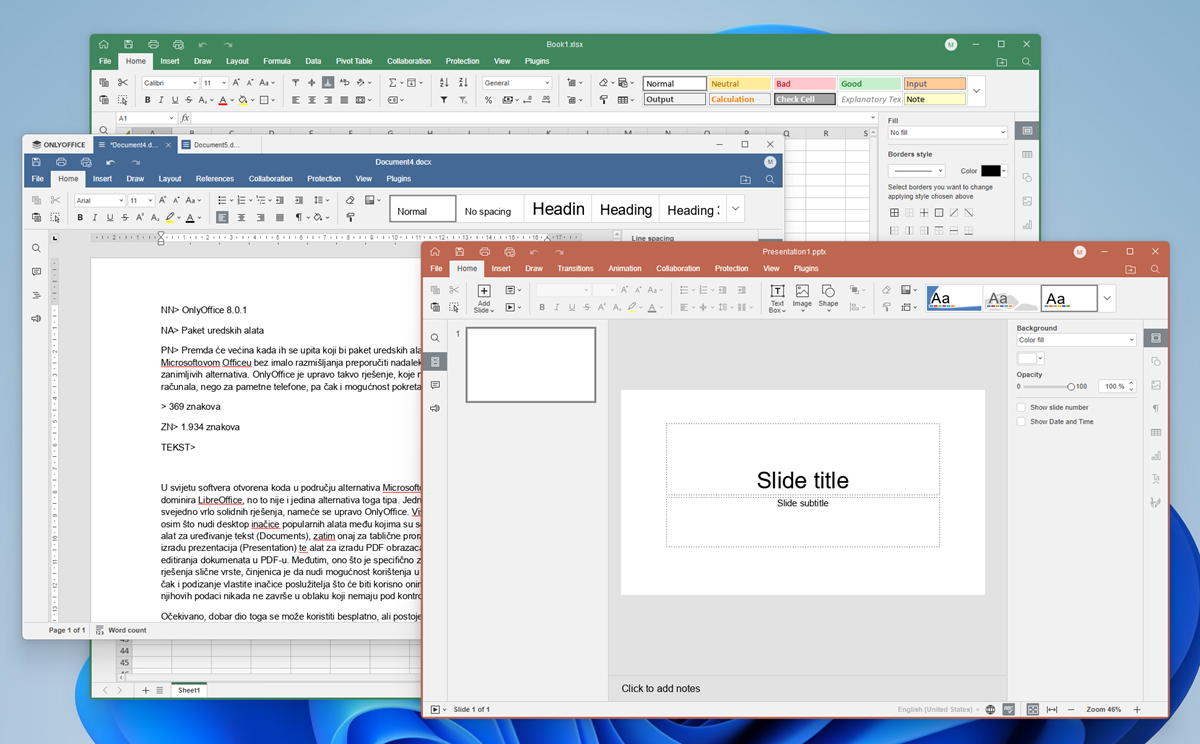This screenshot has height=744, width=1200.
Task: Open Formula tab in Book1.xlsx
Action: coord(277,61)
